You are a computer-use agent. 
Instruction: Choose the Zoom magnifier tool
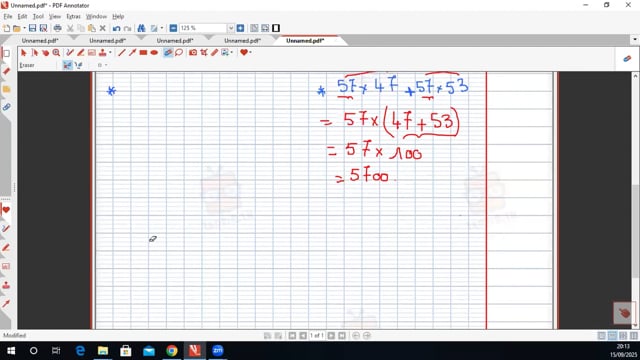pos(56,53)
